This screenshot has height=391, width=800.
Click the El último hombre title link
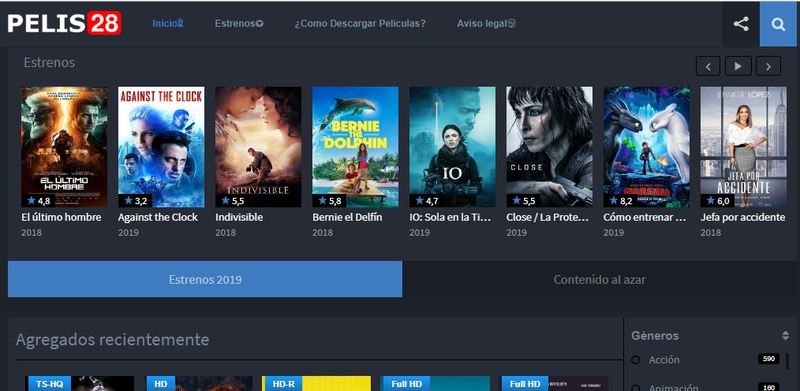point(61,217)
